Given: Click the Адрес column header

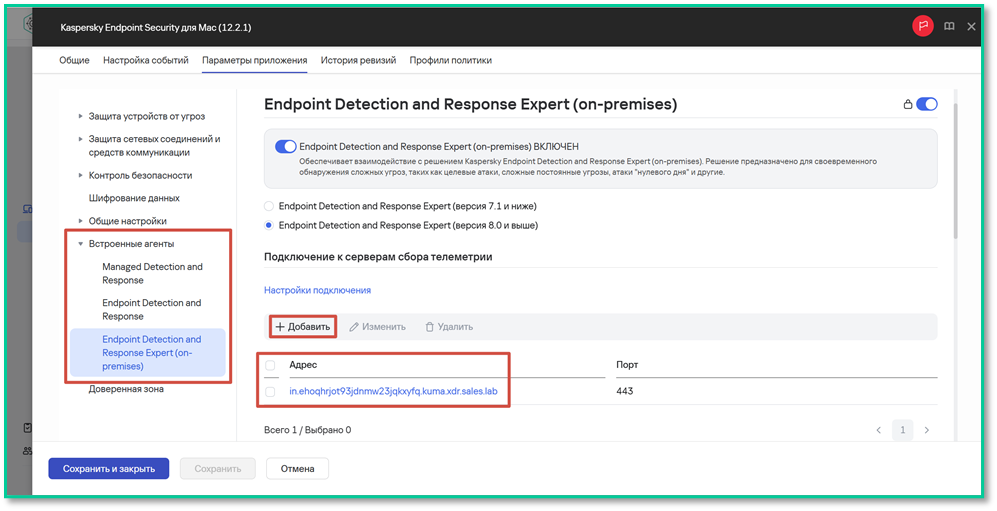Looking at the screenshot, I should pos(303,365).
